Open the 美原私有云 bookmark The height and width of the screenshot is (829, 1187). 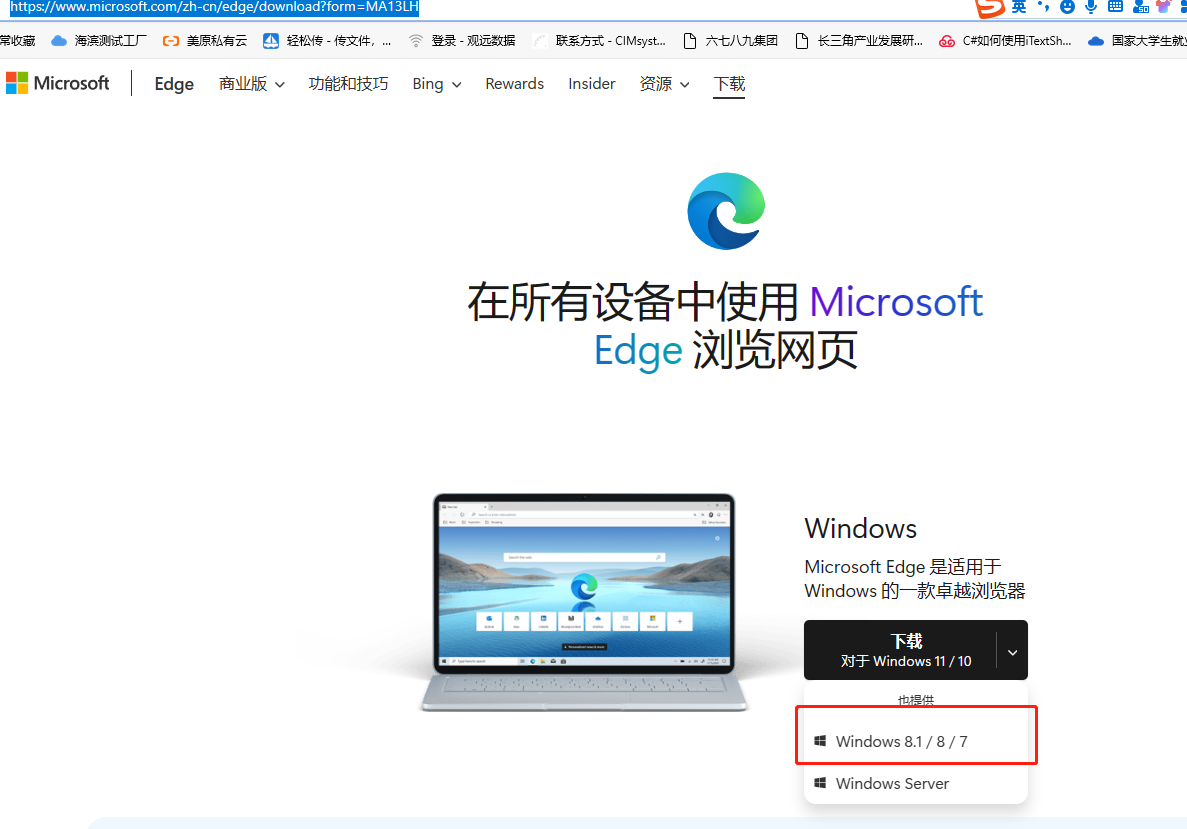pyautogui.click(x=205, y=41)
